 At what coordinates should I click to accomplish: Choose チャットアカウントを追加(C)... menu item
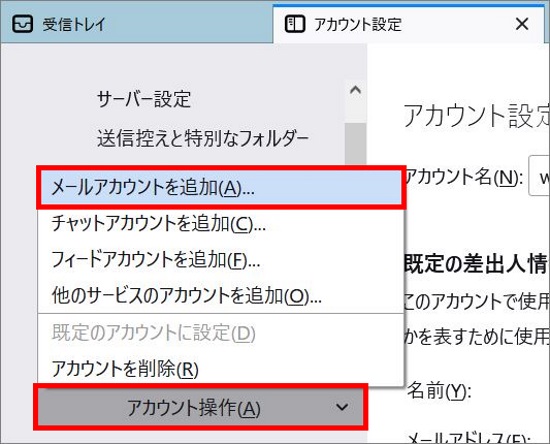(x=221, y=223)
